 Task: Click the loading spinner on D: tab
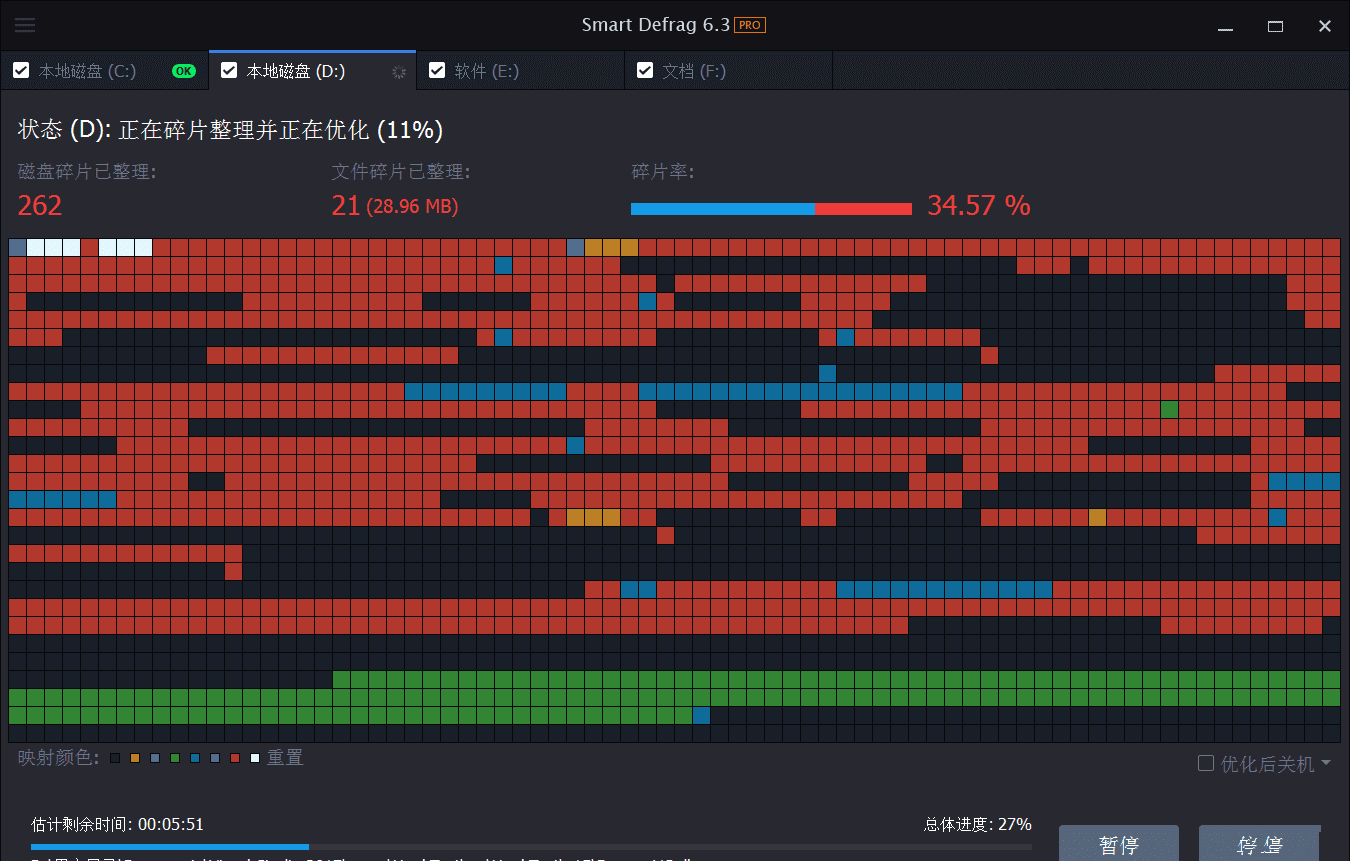tap(399, 72)
